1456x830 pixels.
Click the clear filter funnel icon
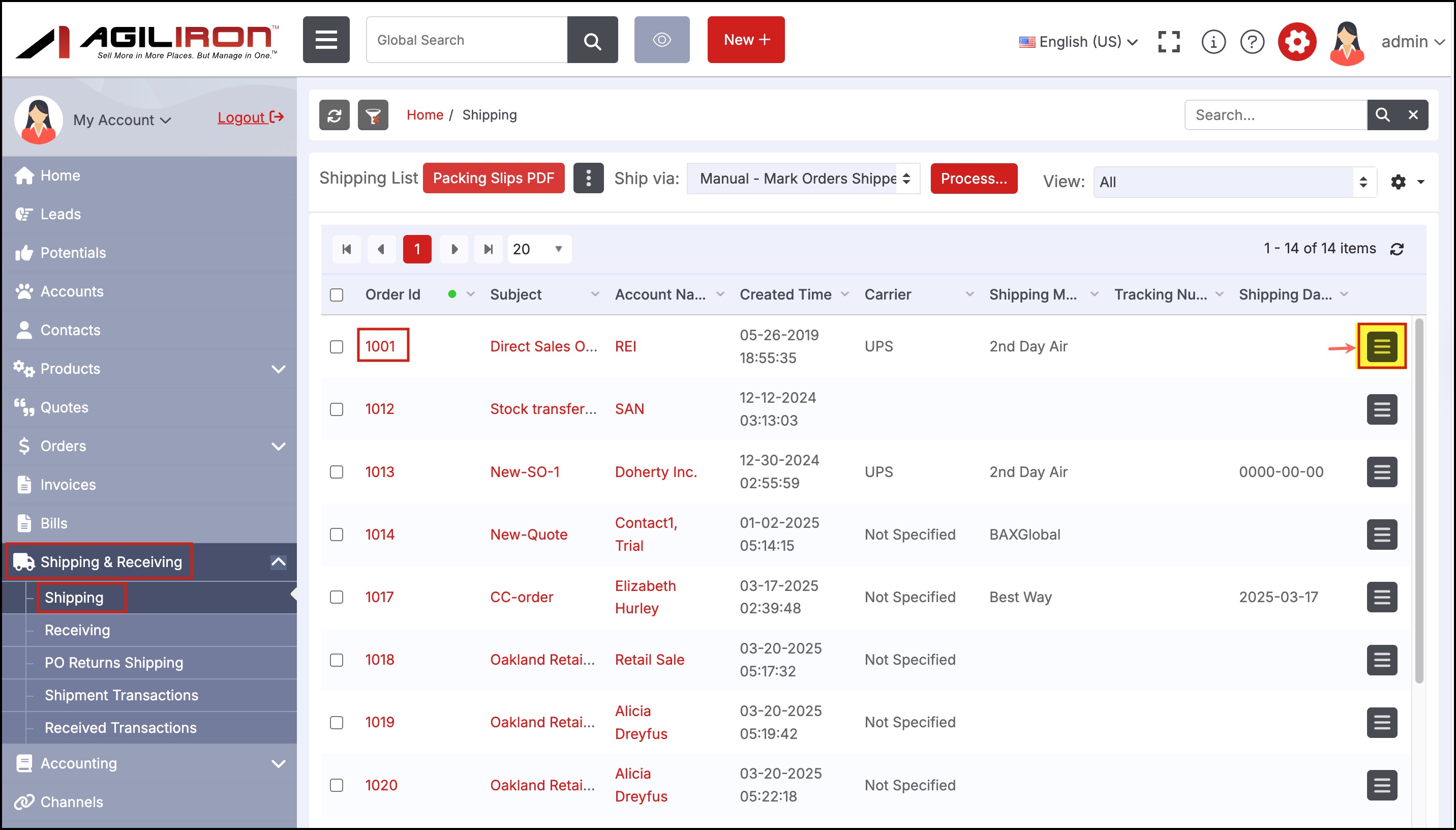(x=373, y=115)
